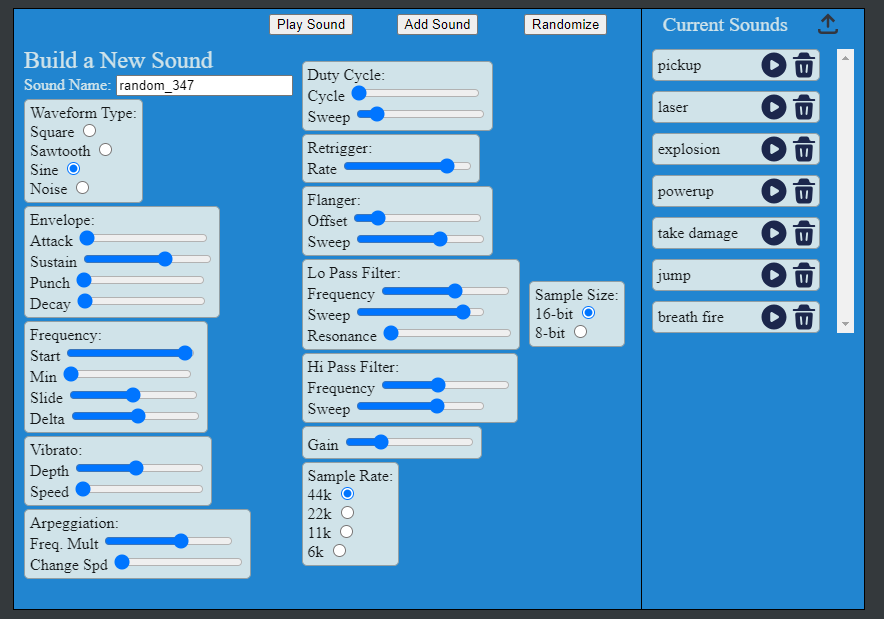This screenshot has width=884, height=619.
Task: Choose 8-bit sample size
Action: [580, 332]
